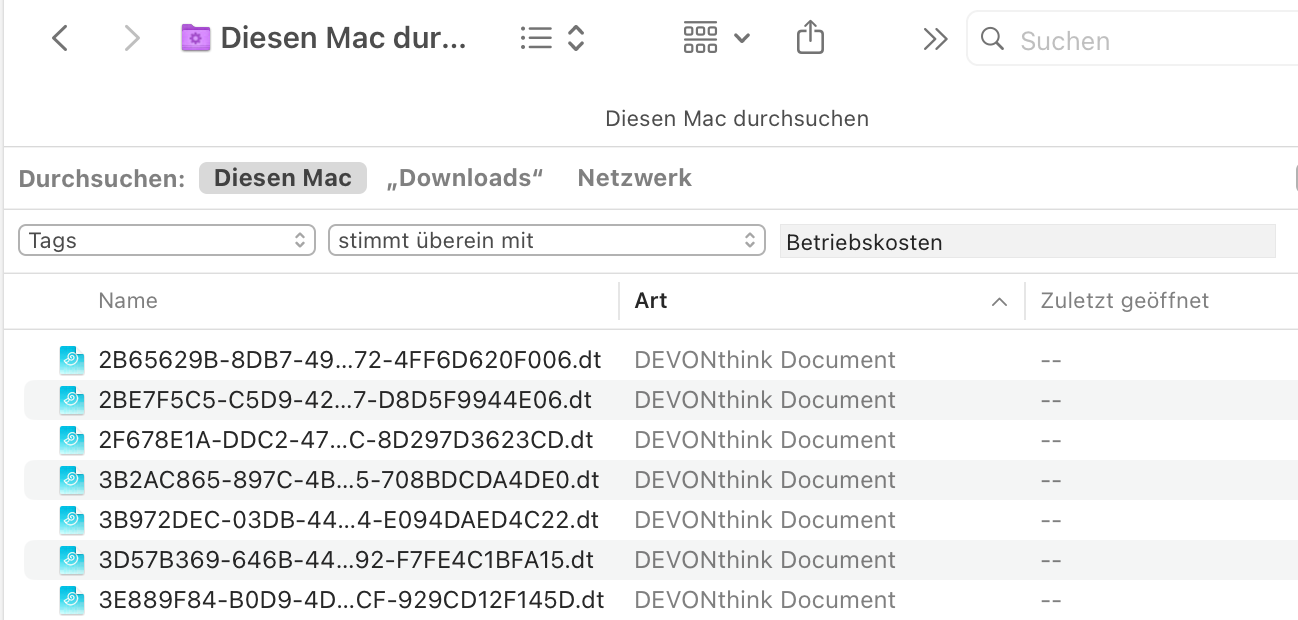Sort by Zuletzt geöffnet column

click(x=1124, y=301)
